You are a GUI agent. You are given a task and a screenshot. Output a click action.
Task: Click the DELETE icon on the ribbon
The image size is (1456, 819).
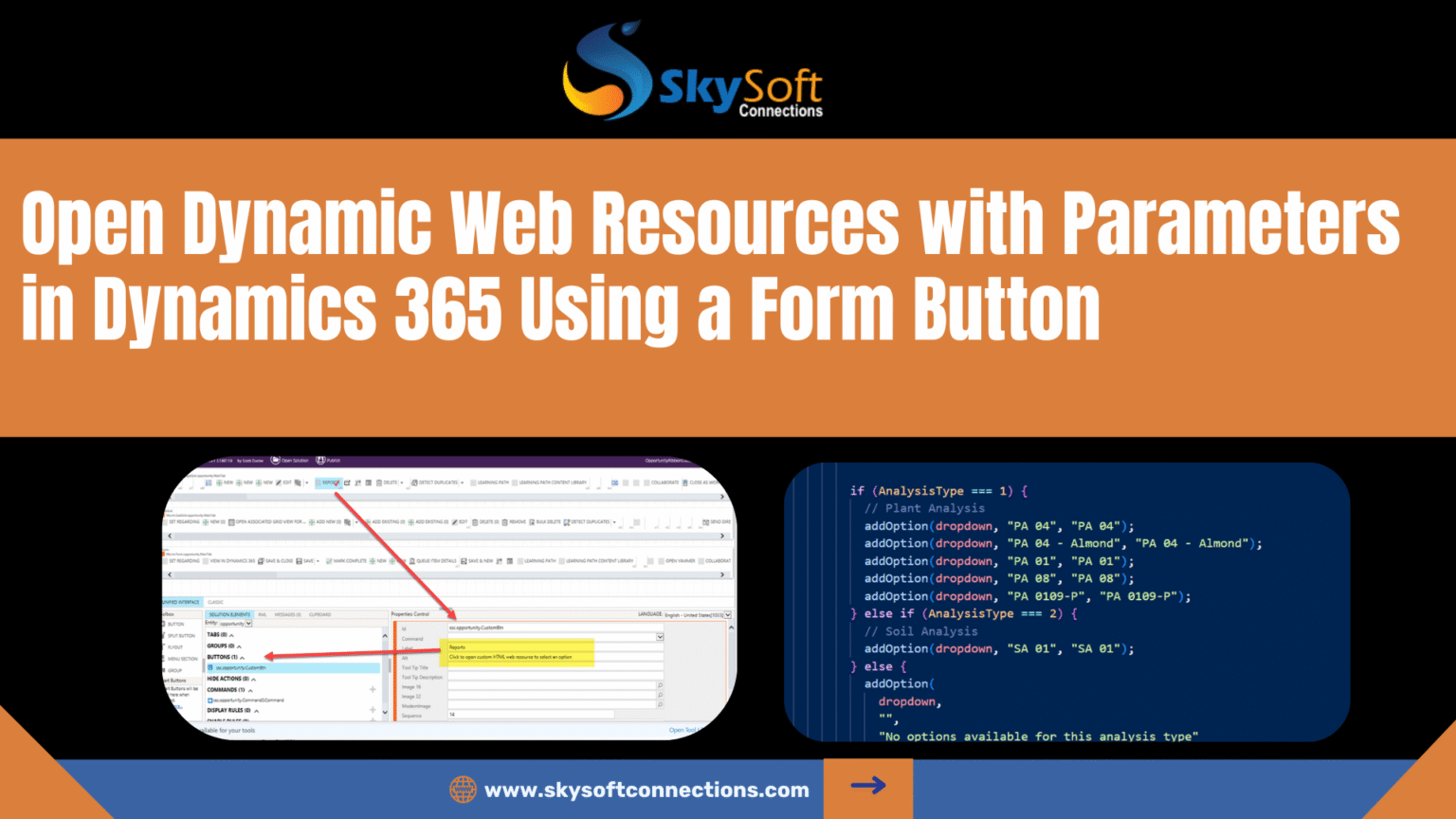(x=380, y=482)
